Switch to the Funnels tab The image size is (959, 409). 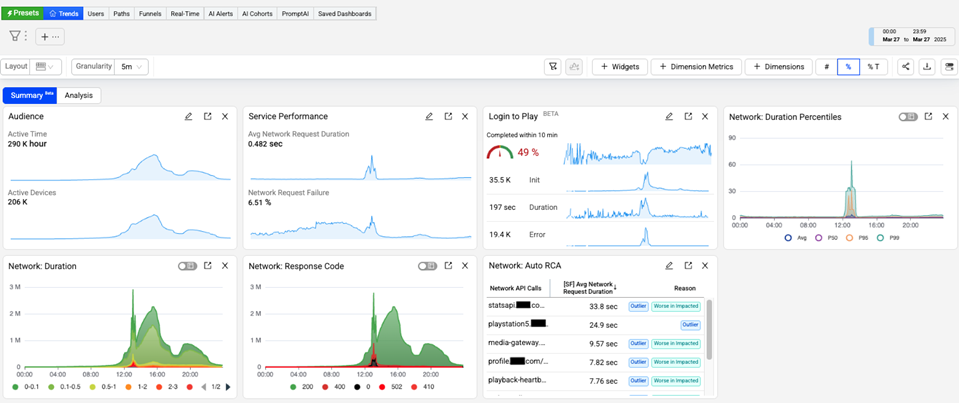coord(151,14)
